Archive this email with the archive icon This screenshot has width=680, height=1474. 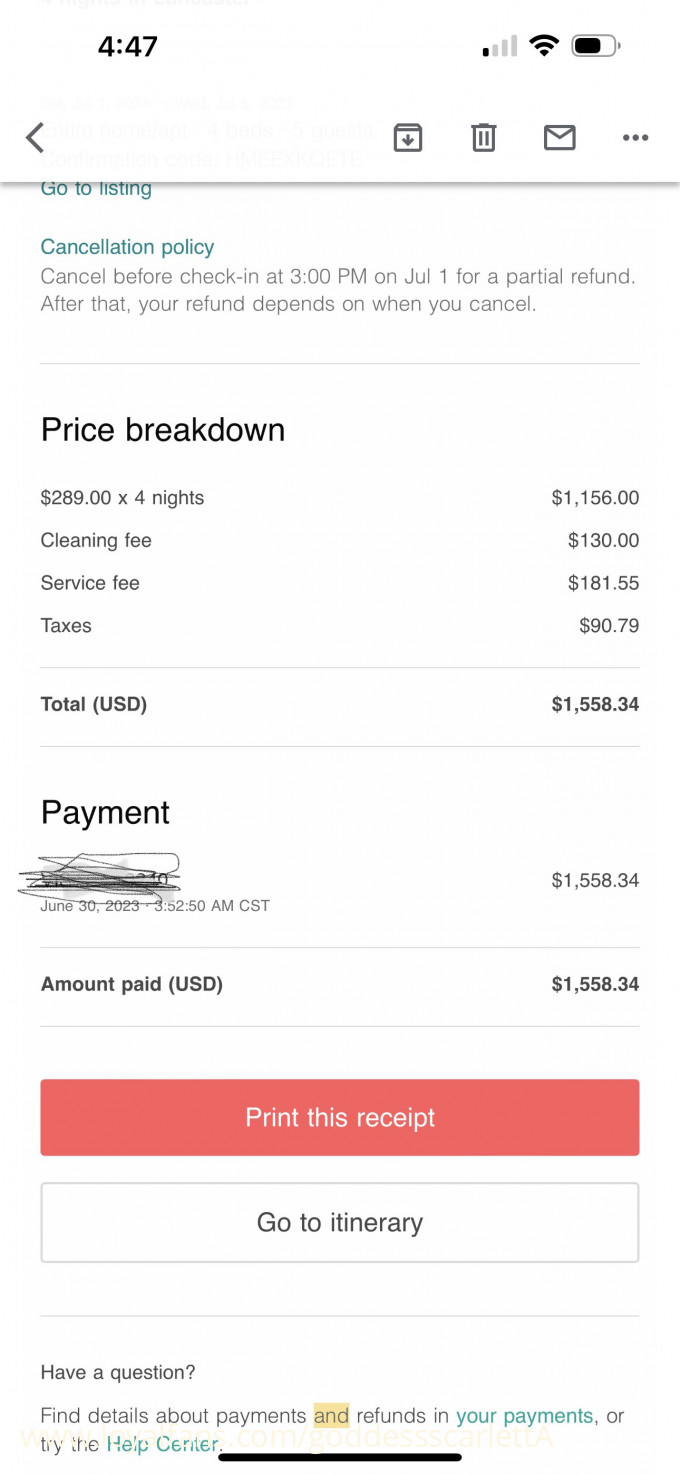(407, 138)
